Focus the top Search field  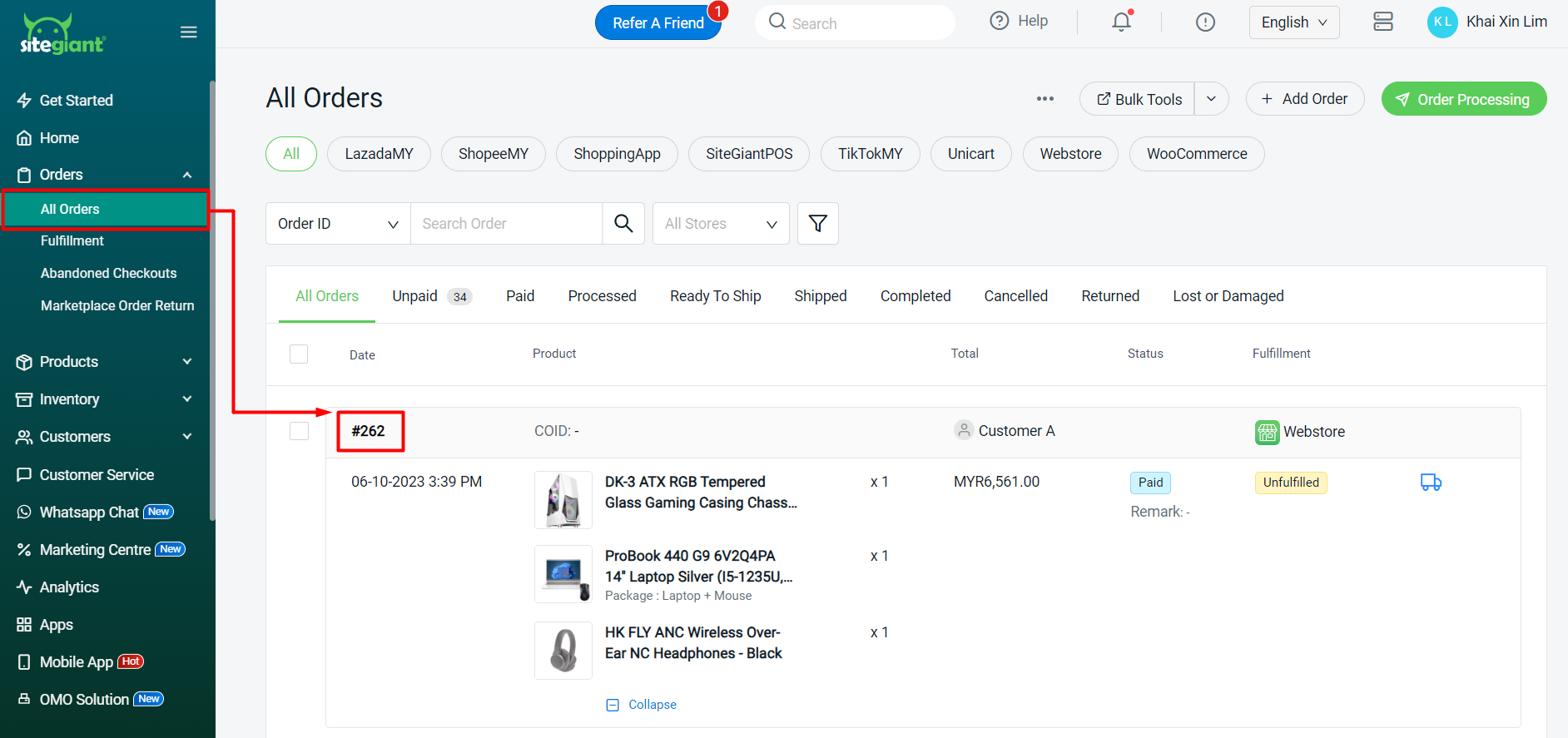(x=856, y=22)
